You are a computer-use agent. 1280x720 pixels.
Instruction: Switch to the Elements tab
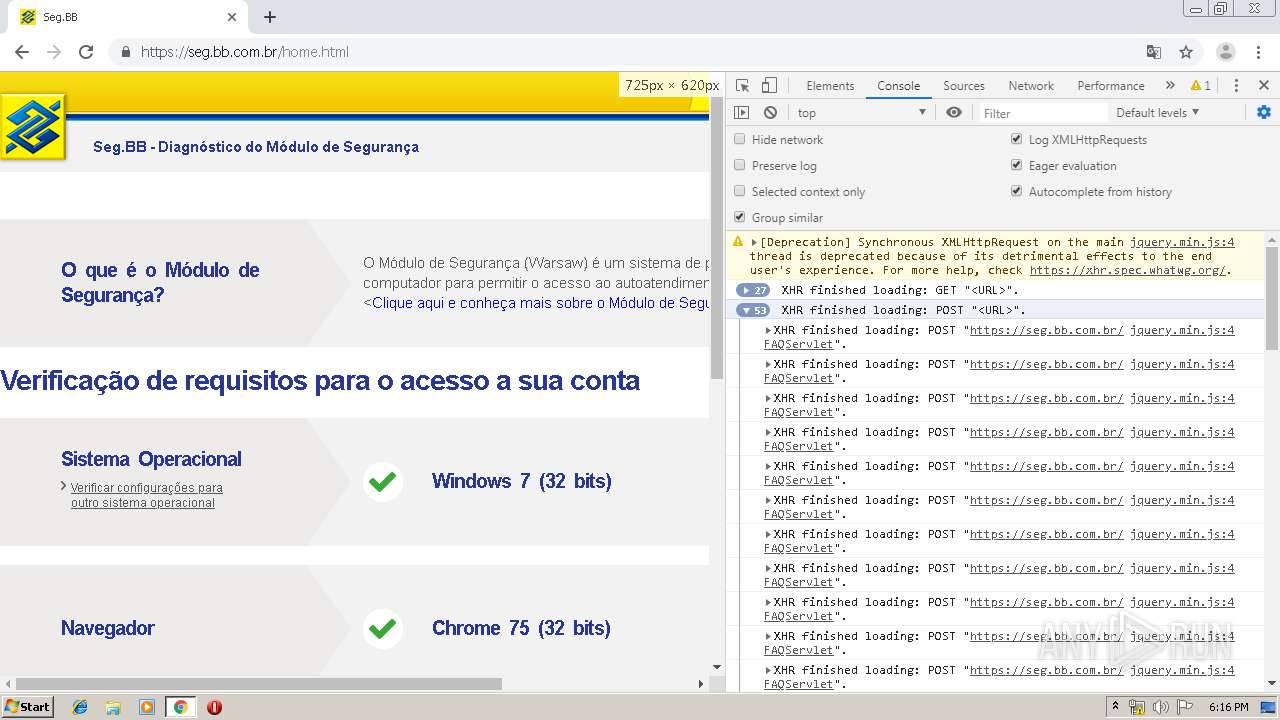[x=830, y=86]
